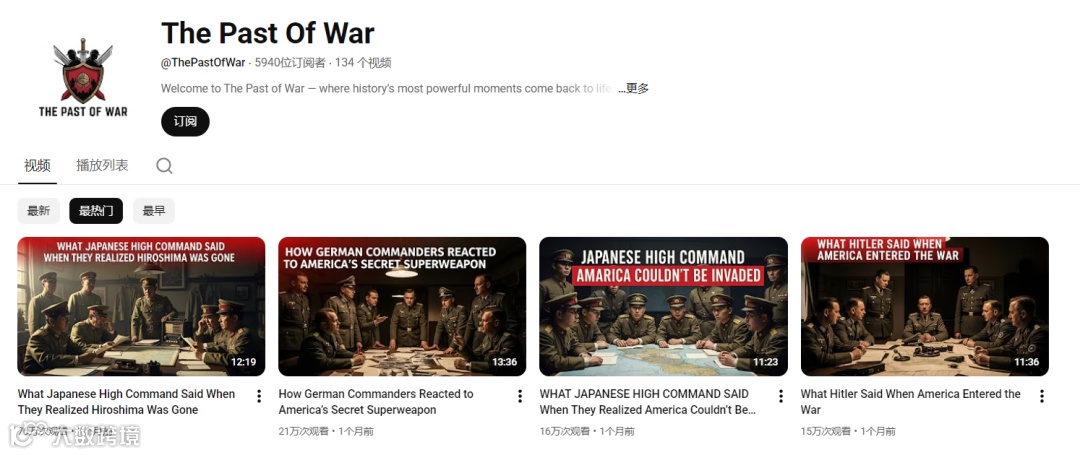Open What Hitler Said video thumbnail

click(925, 306)
